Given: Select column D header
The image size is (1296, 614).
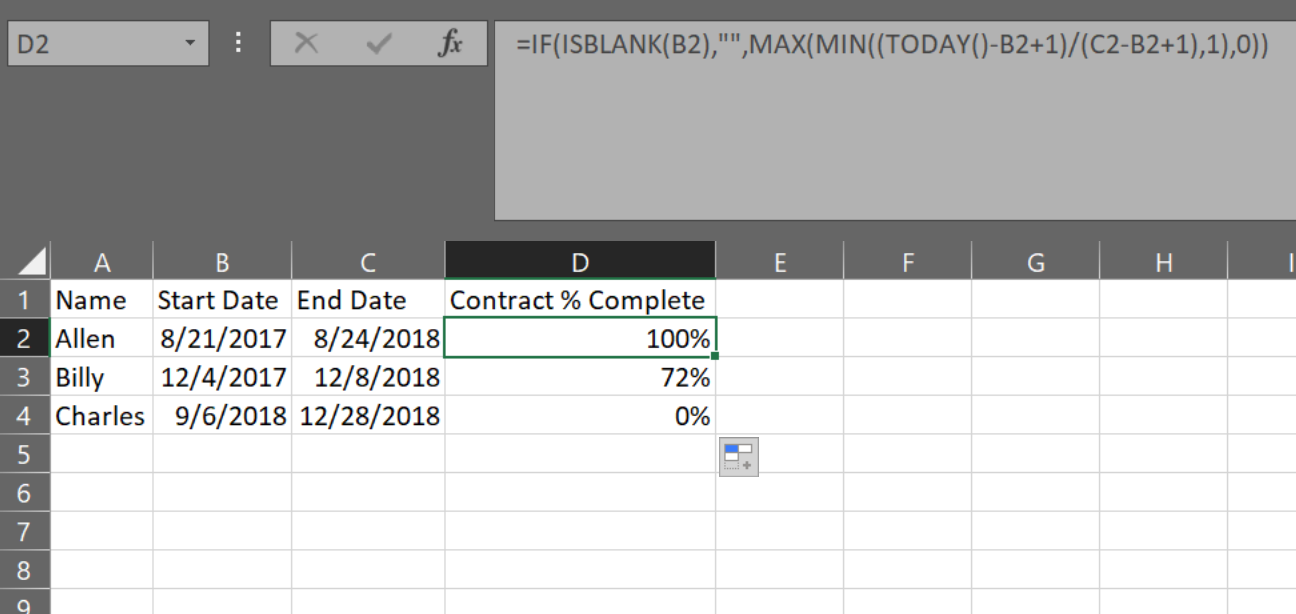Looking at the screenshot, I should pyautogui.click(x=580, y=262).
